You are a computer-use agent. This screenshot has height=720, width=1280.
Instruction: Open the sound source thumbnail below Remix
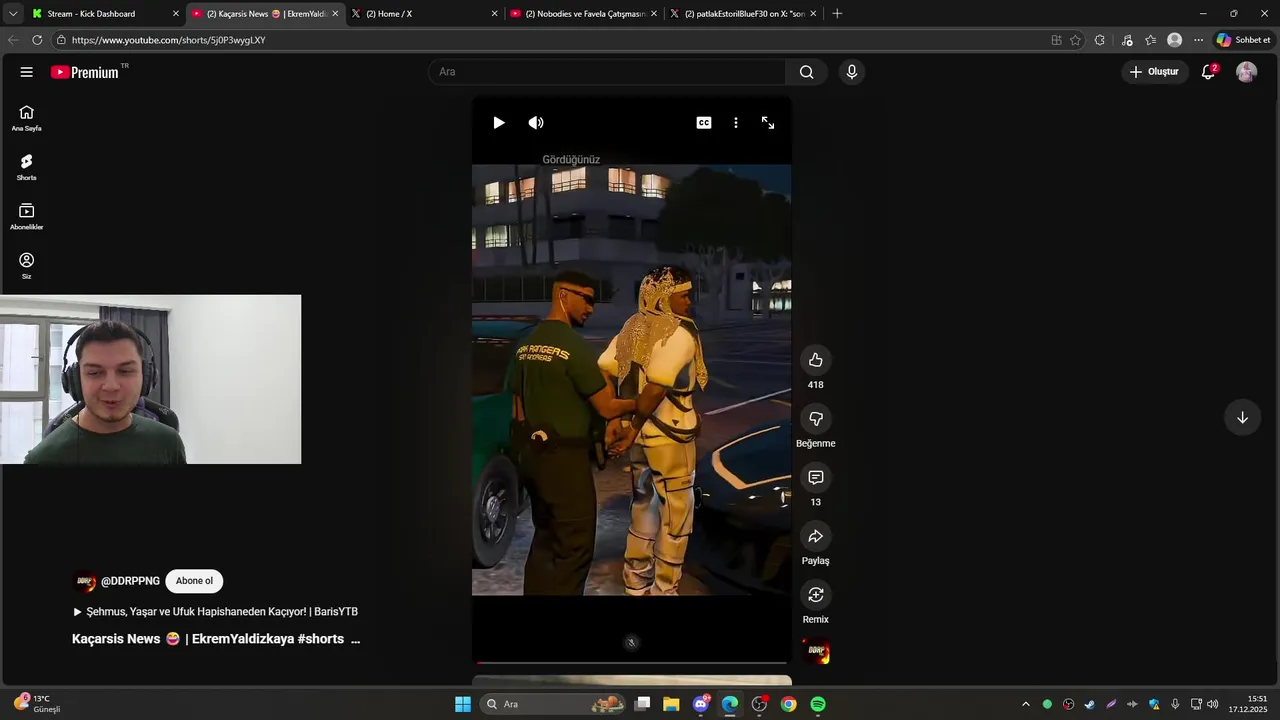(x=816, y=652)
